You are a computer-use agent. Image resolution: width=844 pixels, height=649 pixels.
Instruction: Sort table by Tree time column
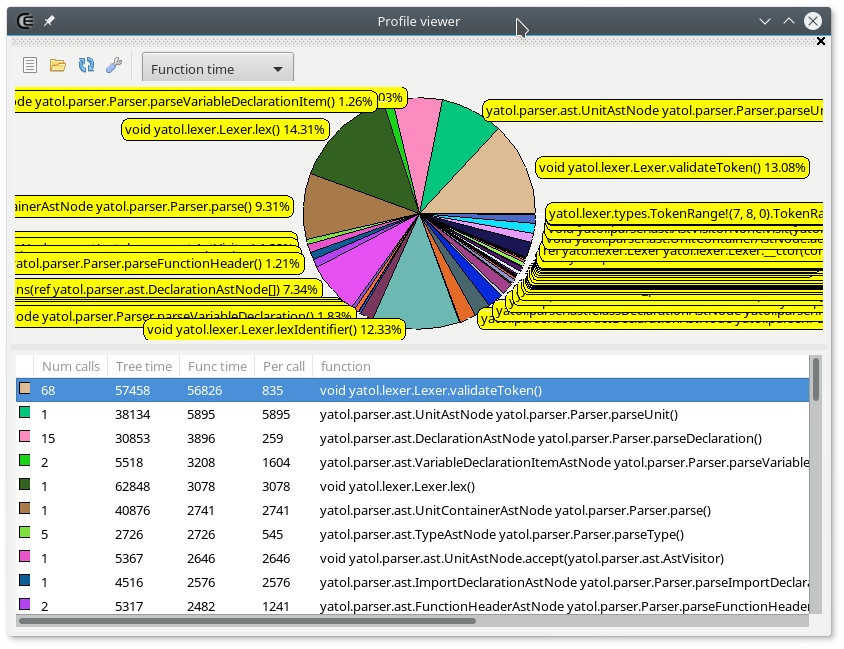click(143, 366)
